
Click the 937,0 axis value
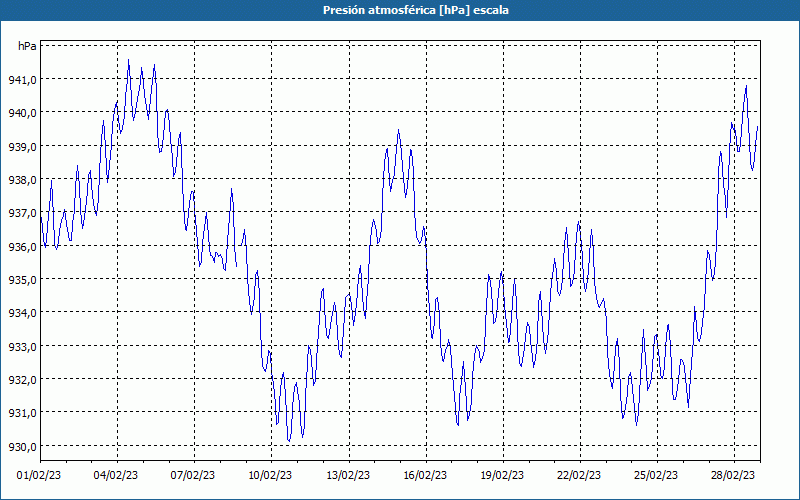coord(22,213)
